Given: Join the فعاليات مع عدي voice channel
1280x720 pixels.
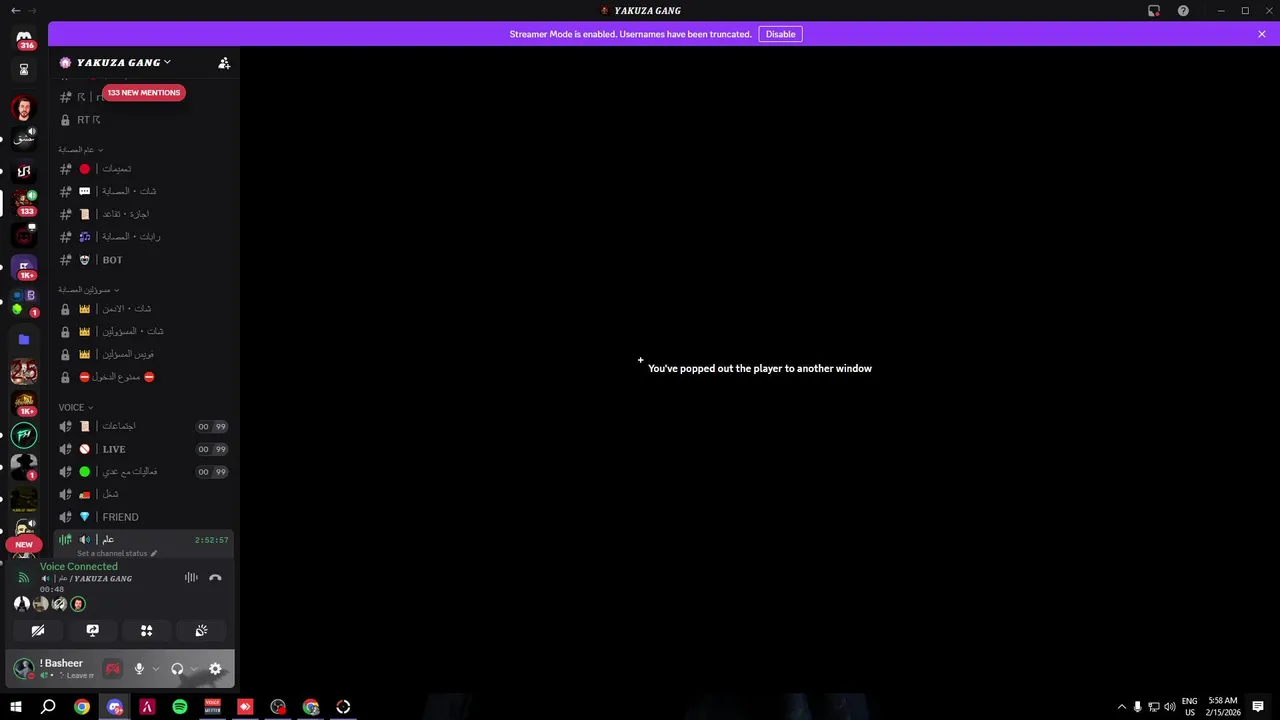Looking at the screenshot, I should [144, 472].
